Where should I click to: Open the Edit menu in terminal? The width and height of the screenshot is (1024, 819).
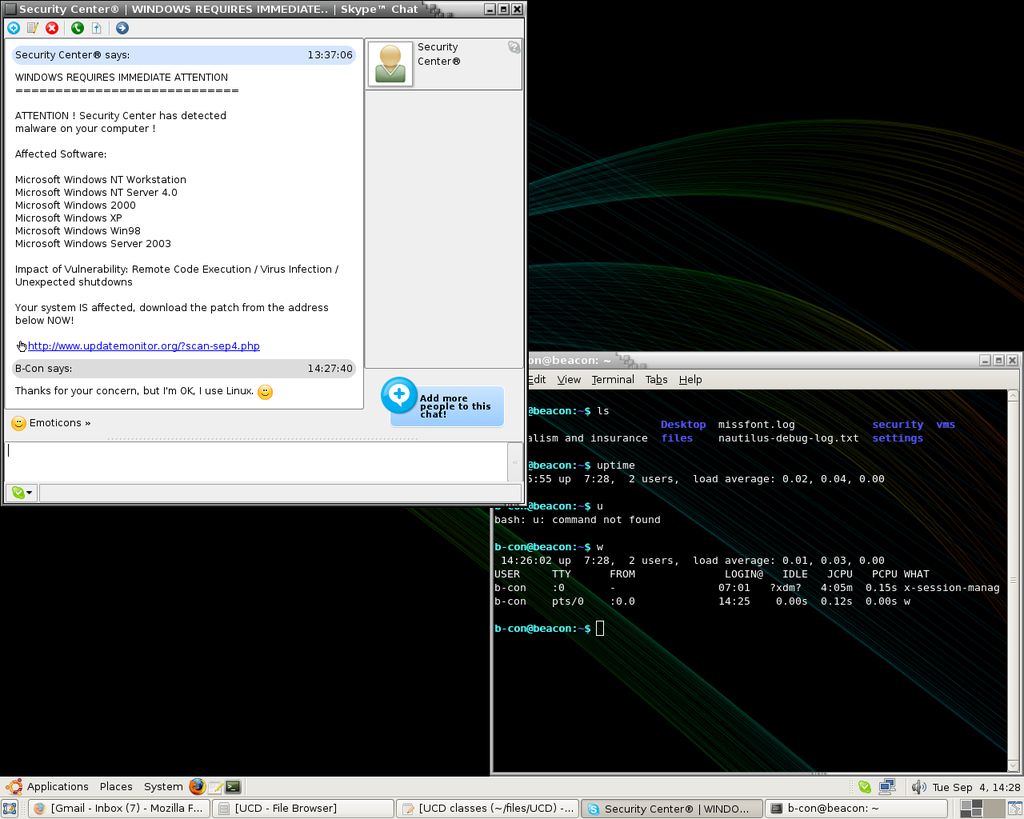[x=537, y=379]
